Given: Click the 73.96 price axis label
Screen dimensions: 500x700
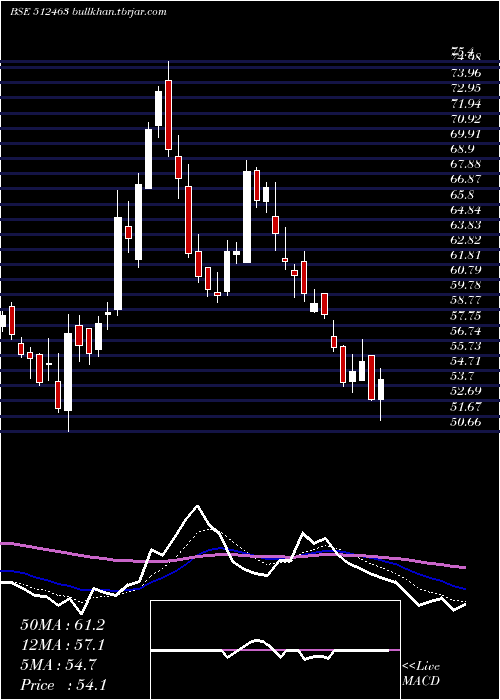Looking at the screenshot, I should click(x=466, y=72).
